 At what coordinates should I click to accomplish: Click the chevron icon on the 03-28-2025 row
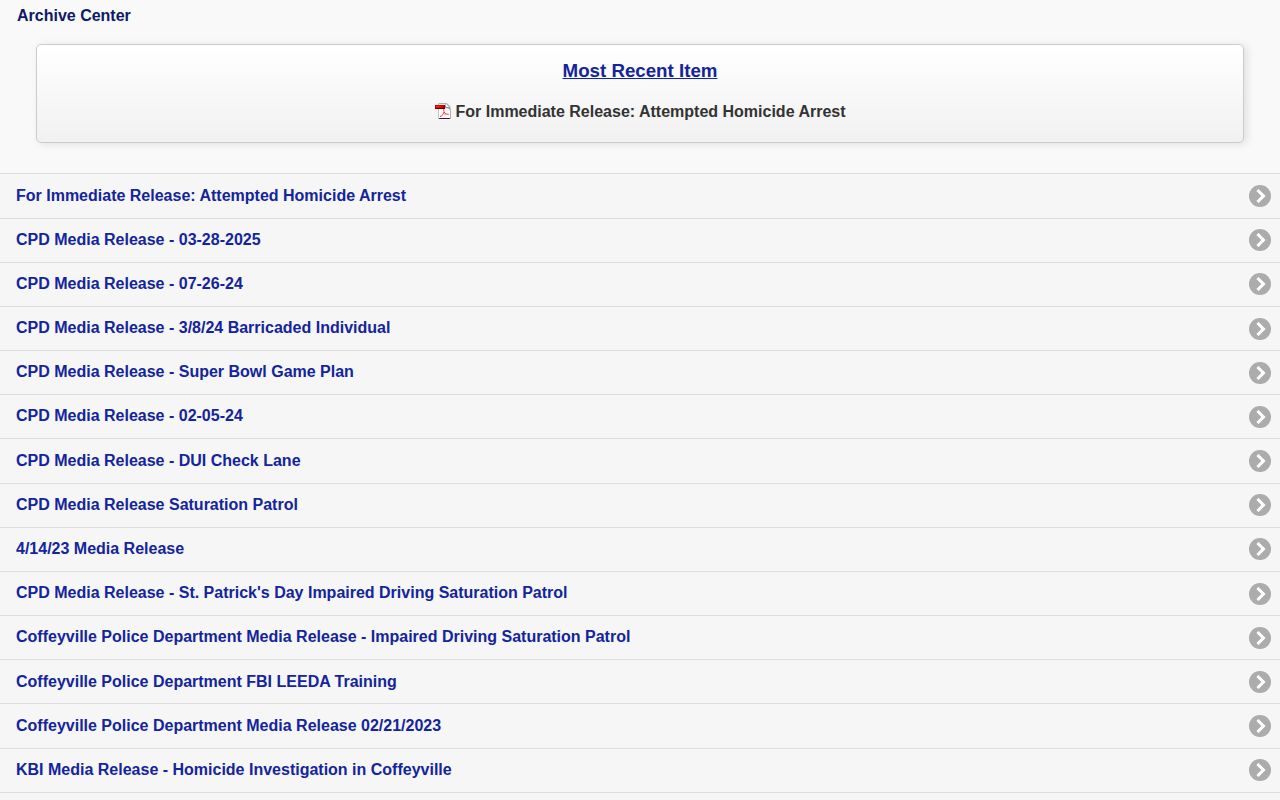coord(1260,240)
